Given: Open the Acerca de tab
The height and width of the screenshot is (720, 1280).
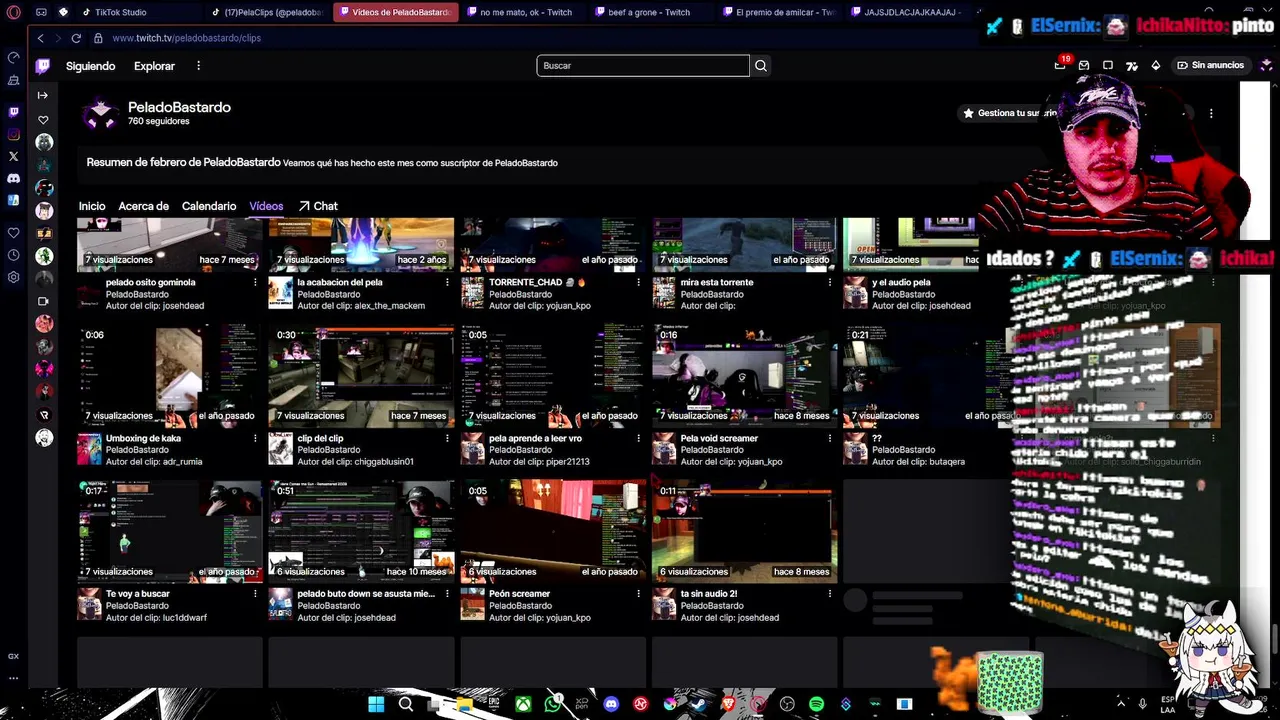Looking at the screenshot, I should pyautogui.click(x=144, y=206).
